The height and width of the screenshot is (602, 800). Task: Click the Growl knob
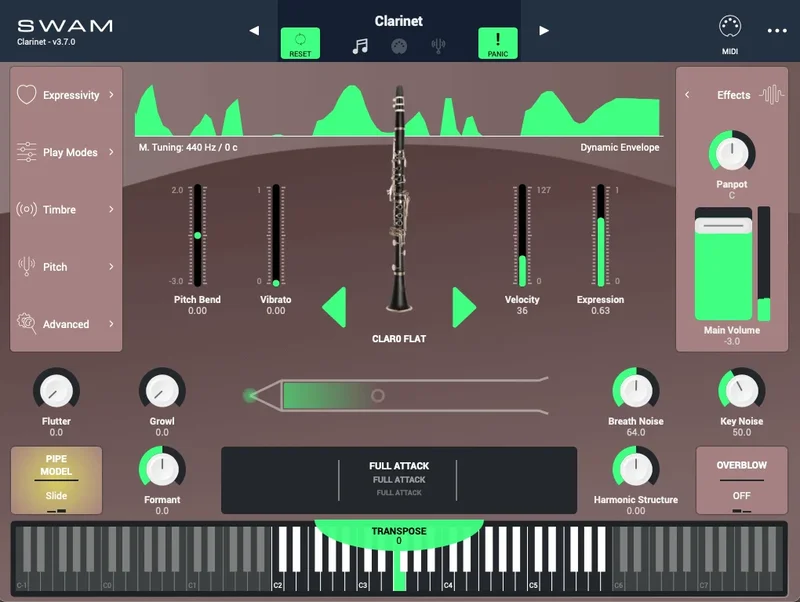point(162,390)
